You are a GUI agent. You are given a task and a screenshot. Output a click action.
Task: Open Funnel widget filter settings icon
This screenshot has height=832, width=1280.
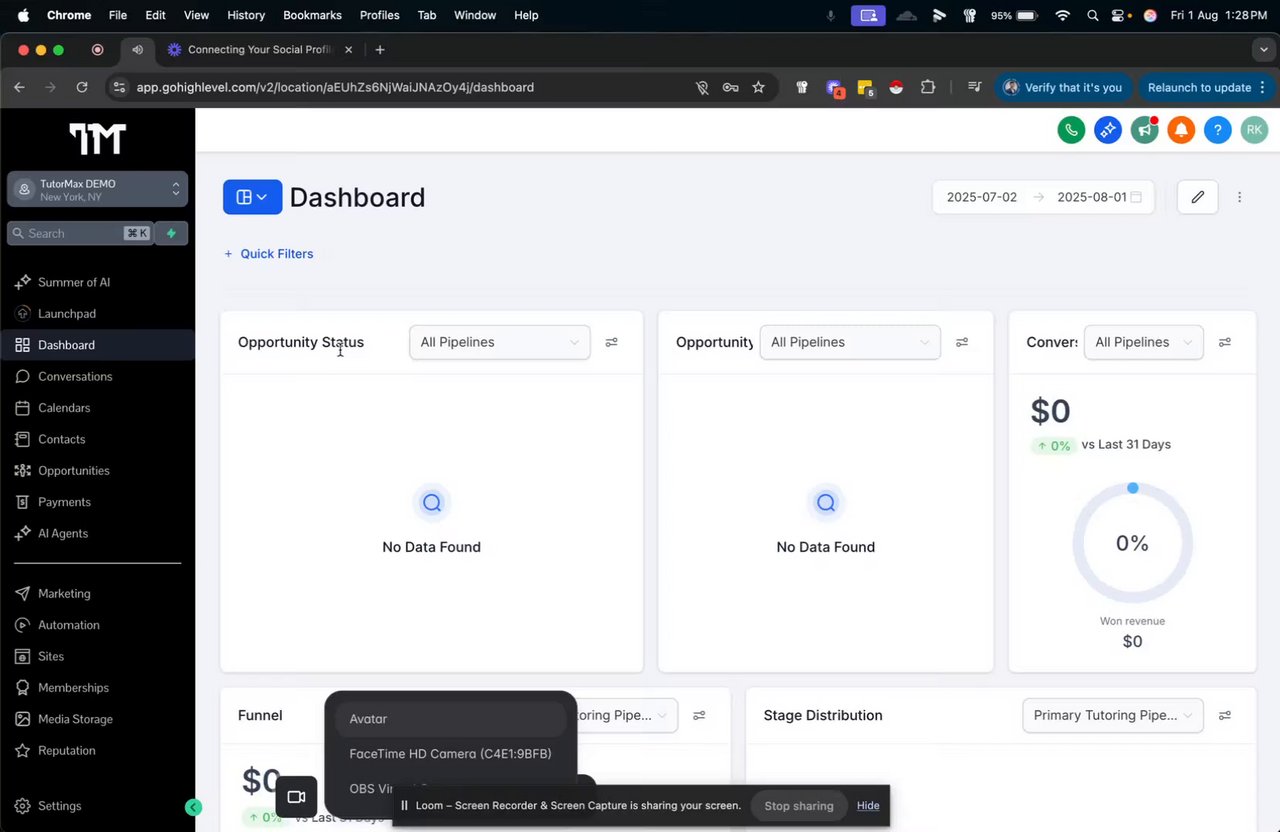point(700,715)
